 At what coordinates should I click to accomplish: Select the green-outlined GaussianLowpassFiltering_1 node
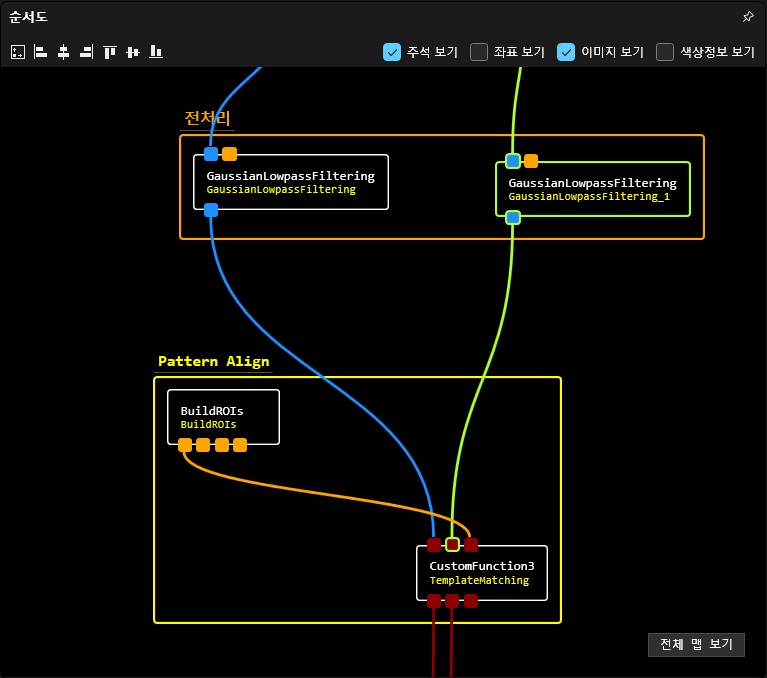592,189
